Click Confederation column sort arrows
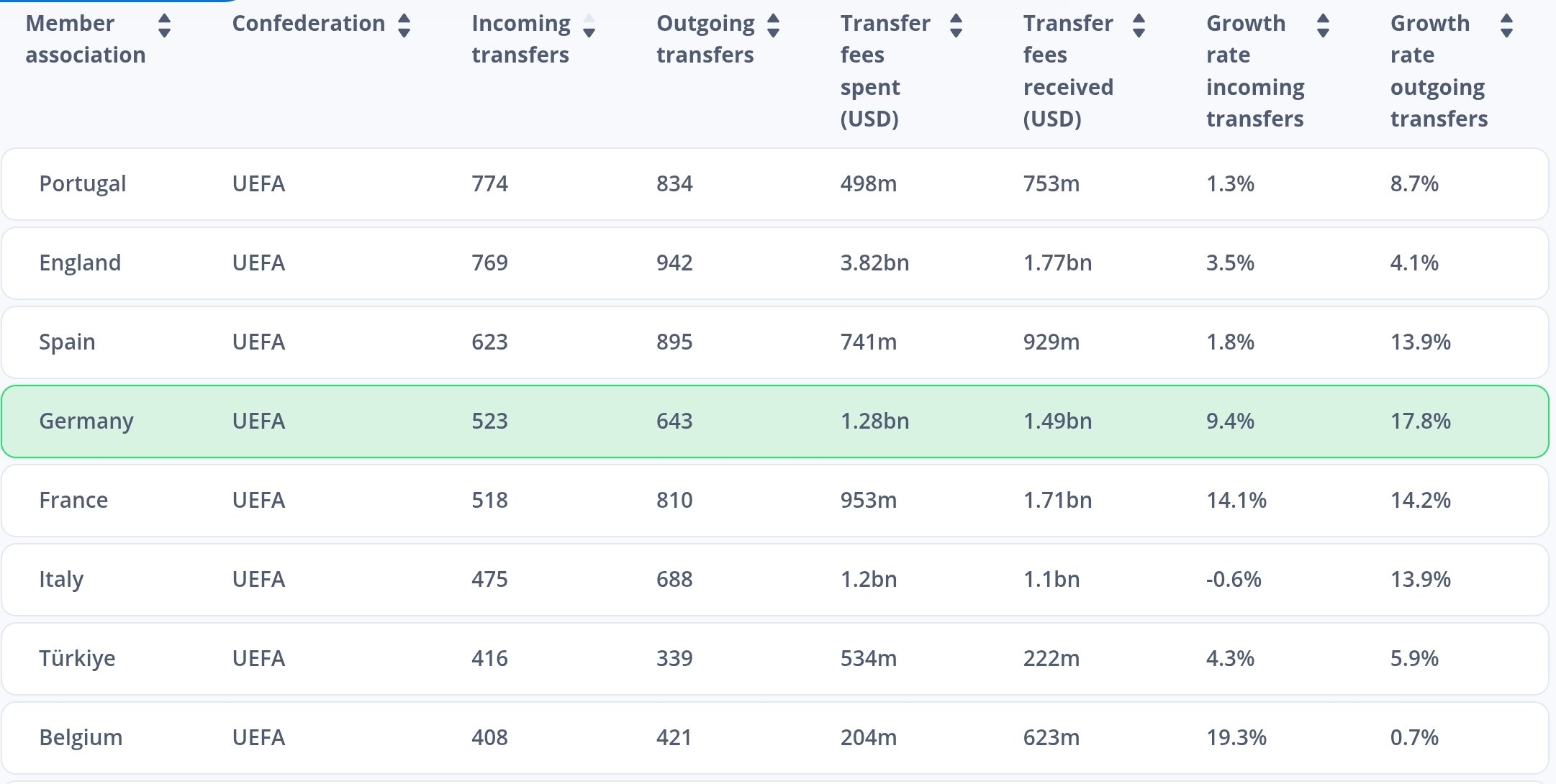 pyautogui.click(x=404, y=26)
